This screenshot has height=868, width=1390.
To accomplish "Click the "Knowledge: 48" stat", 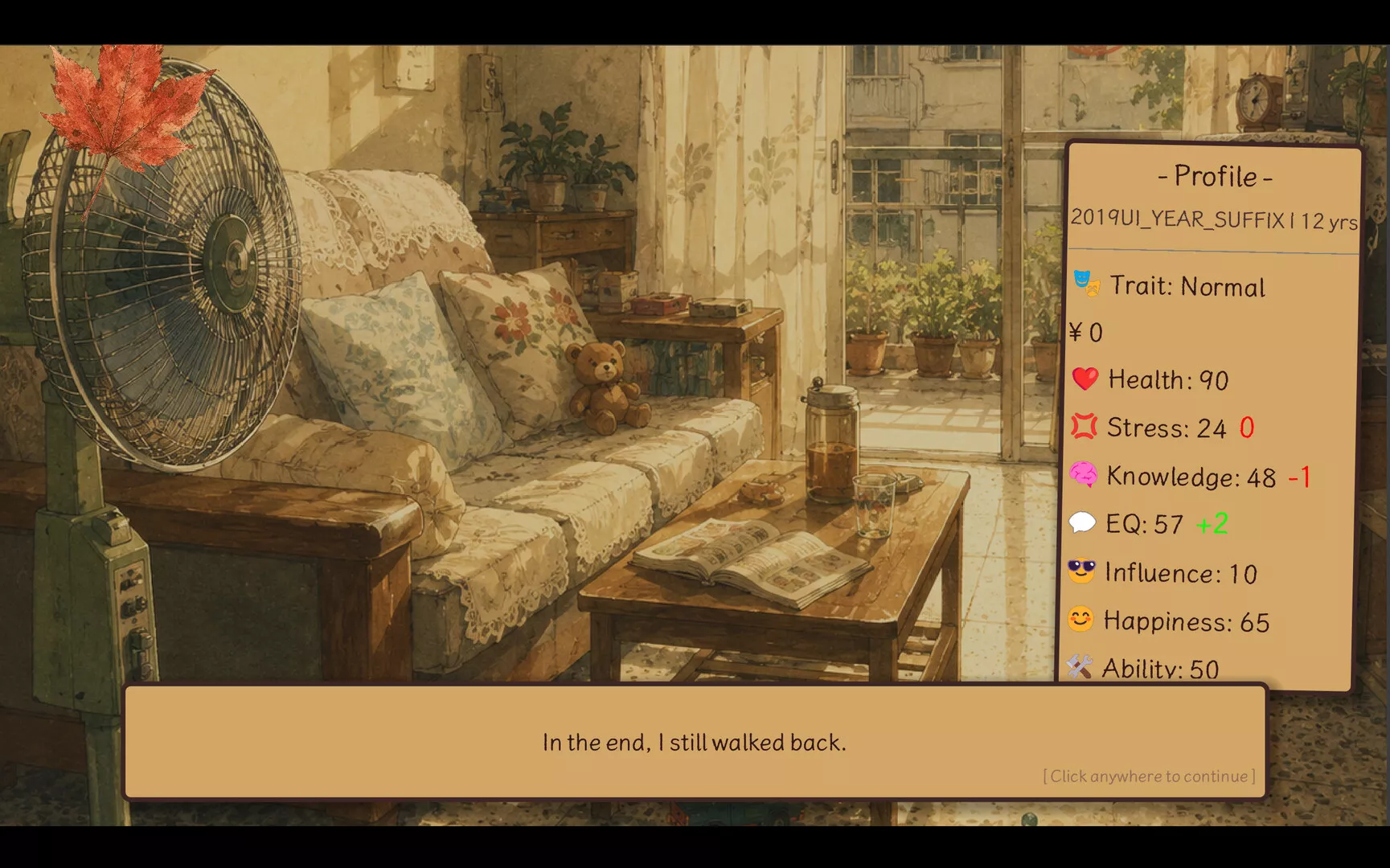I will (1191, 477).
